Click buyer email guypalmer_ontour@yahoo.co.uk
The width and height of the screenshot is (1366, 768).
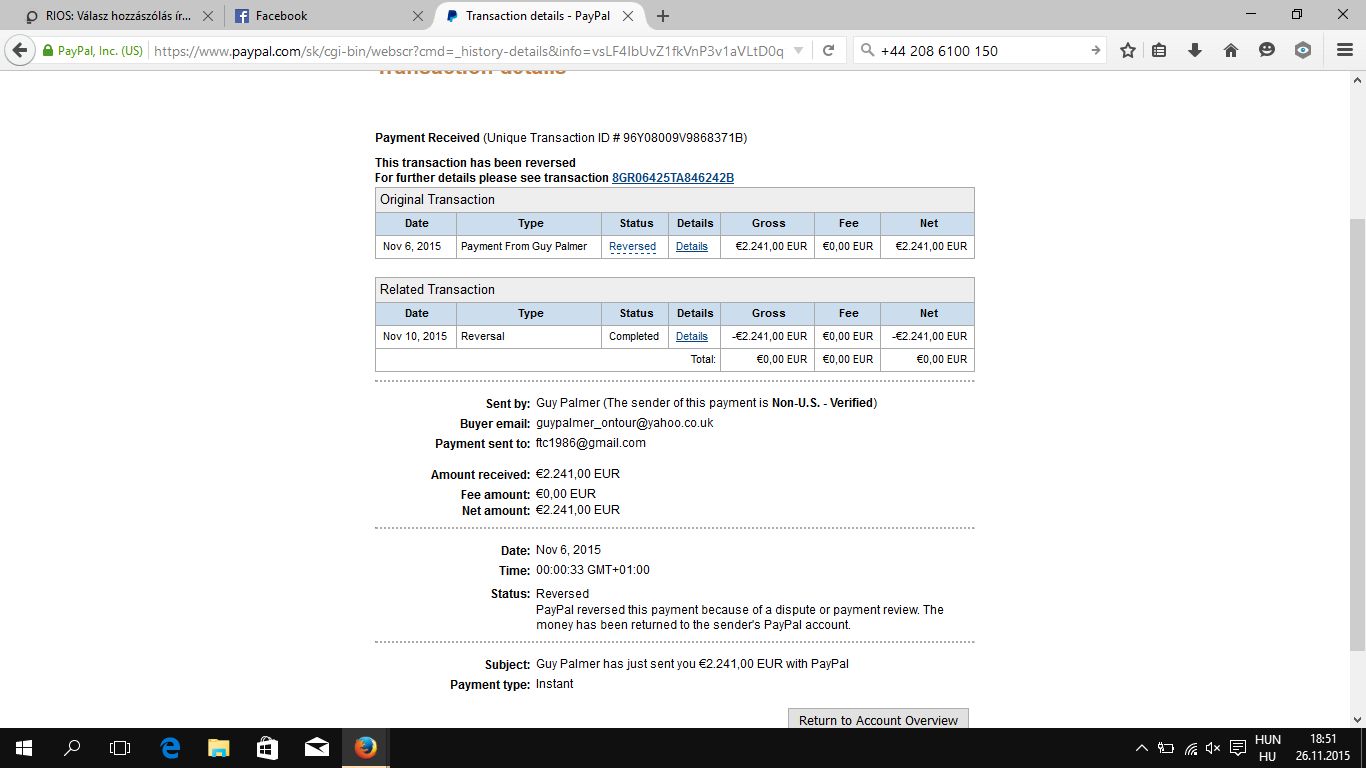pyautogui.click(x=624, y=423)
